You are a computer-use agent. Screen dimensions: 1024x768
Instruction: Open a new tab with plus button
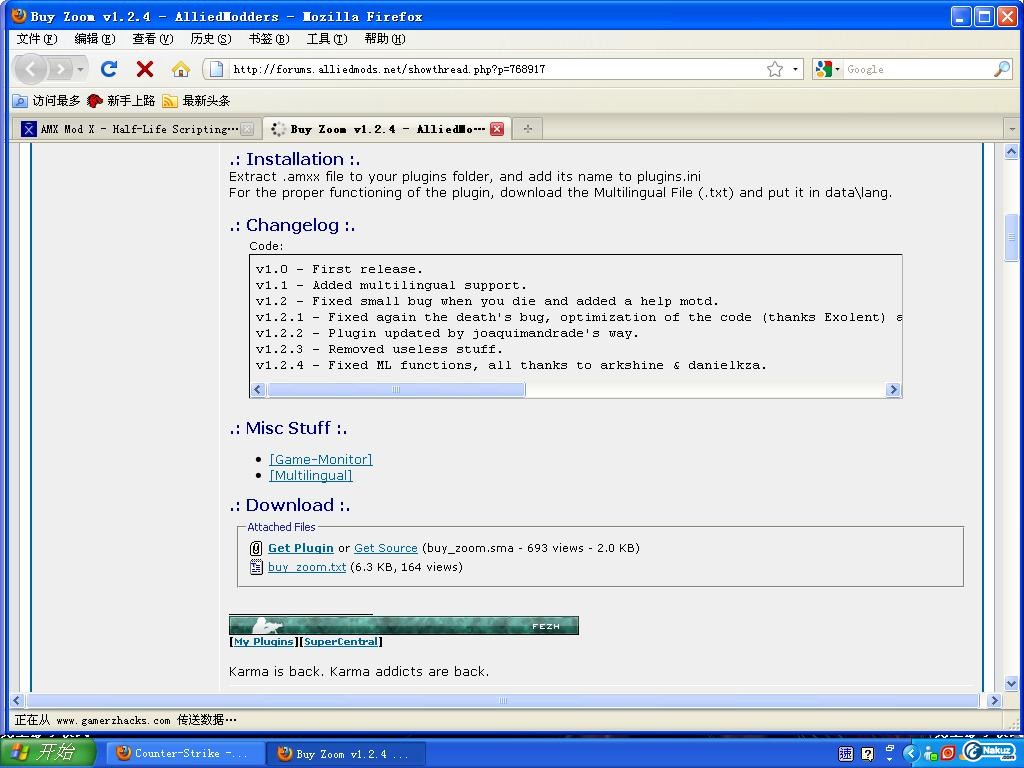click(x=527, y=128)
